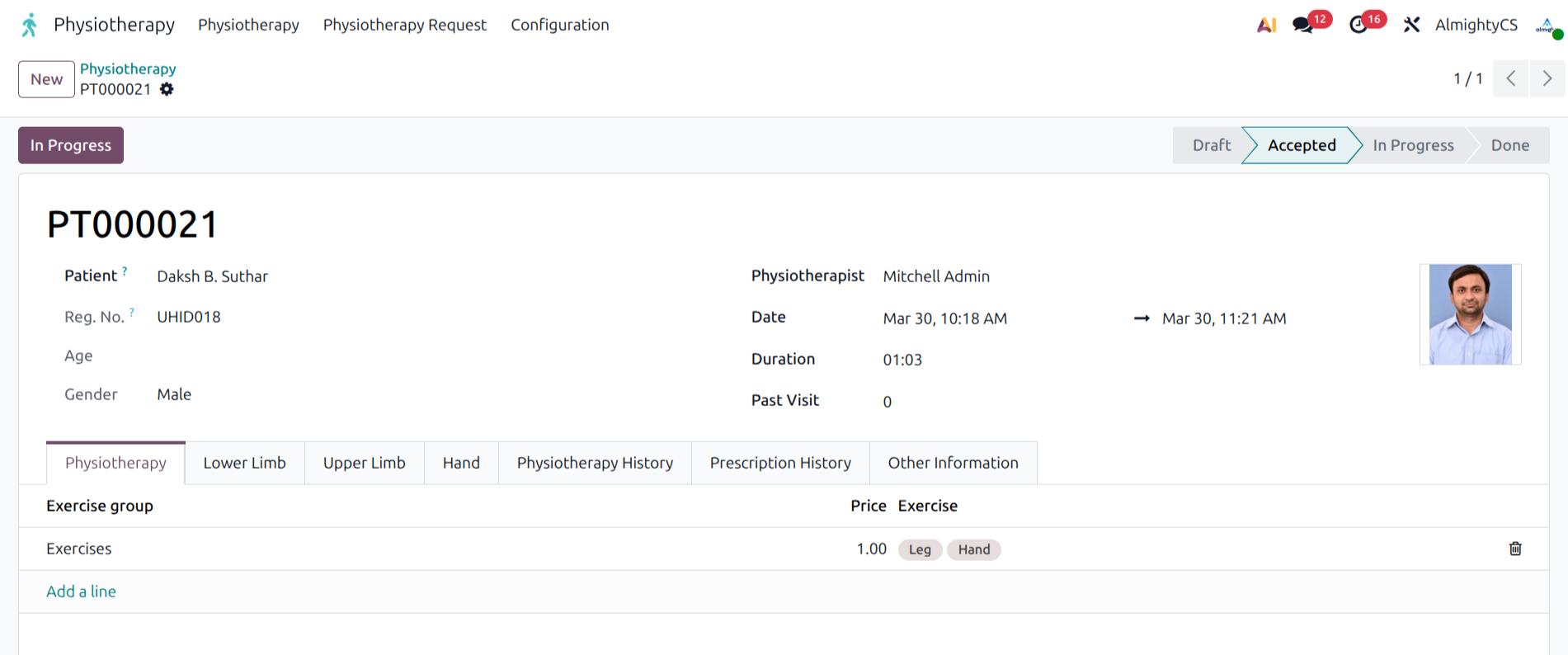Open the Physiotherapy Request menu
Image resolution: width=1568 pixels, height=655 pixels.
tap(404, 26)
